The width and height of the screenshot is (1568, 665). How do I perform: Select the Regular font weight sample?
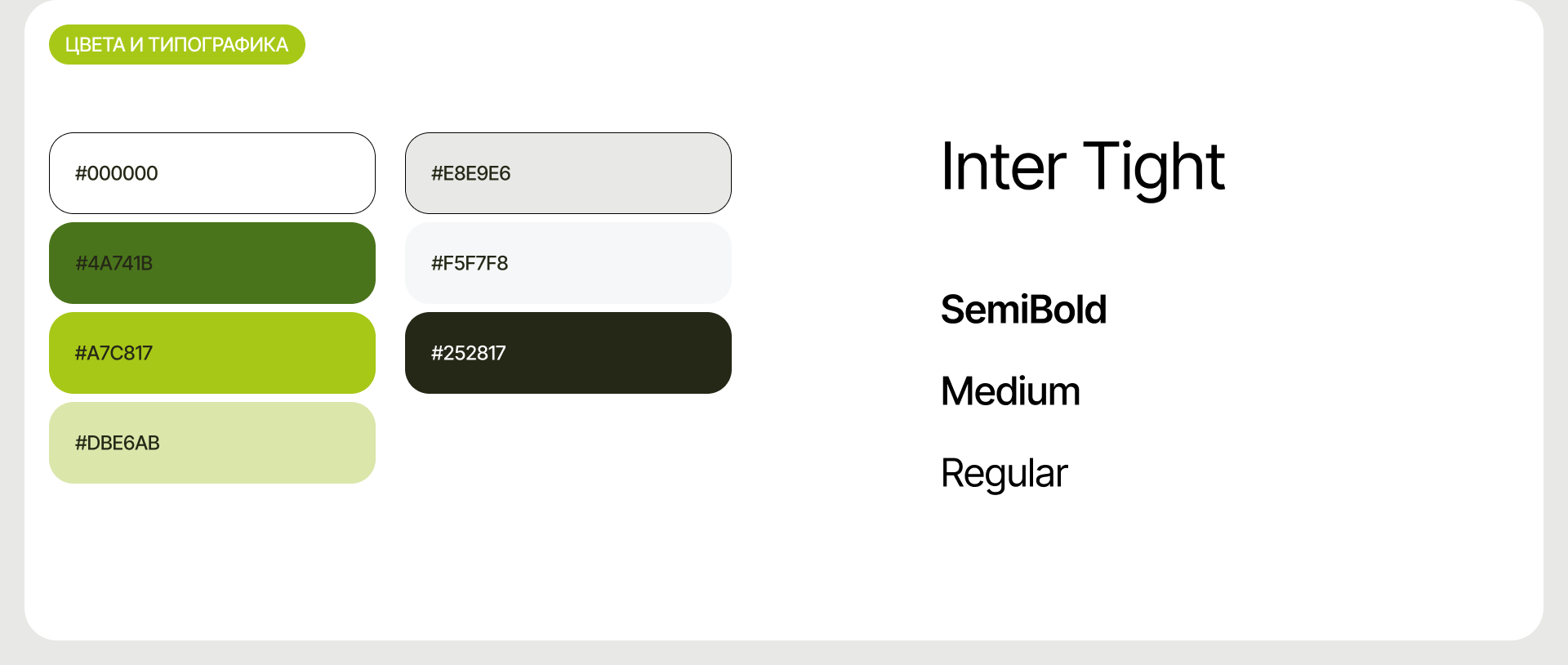click(x=1004, y=474)
